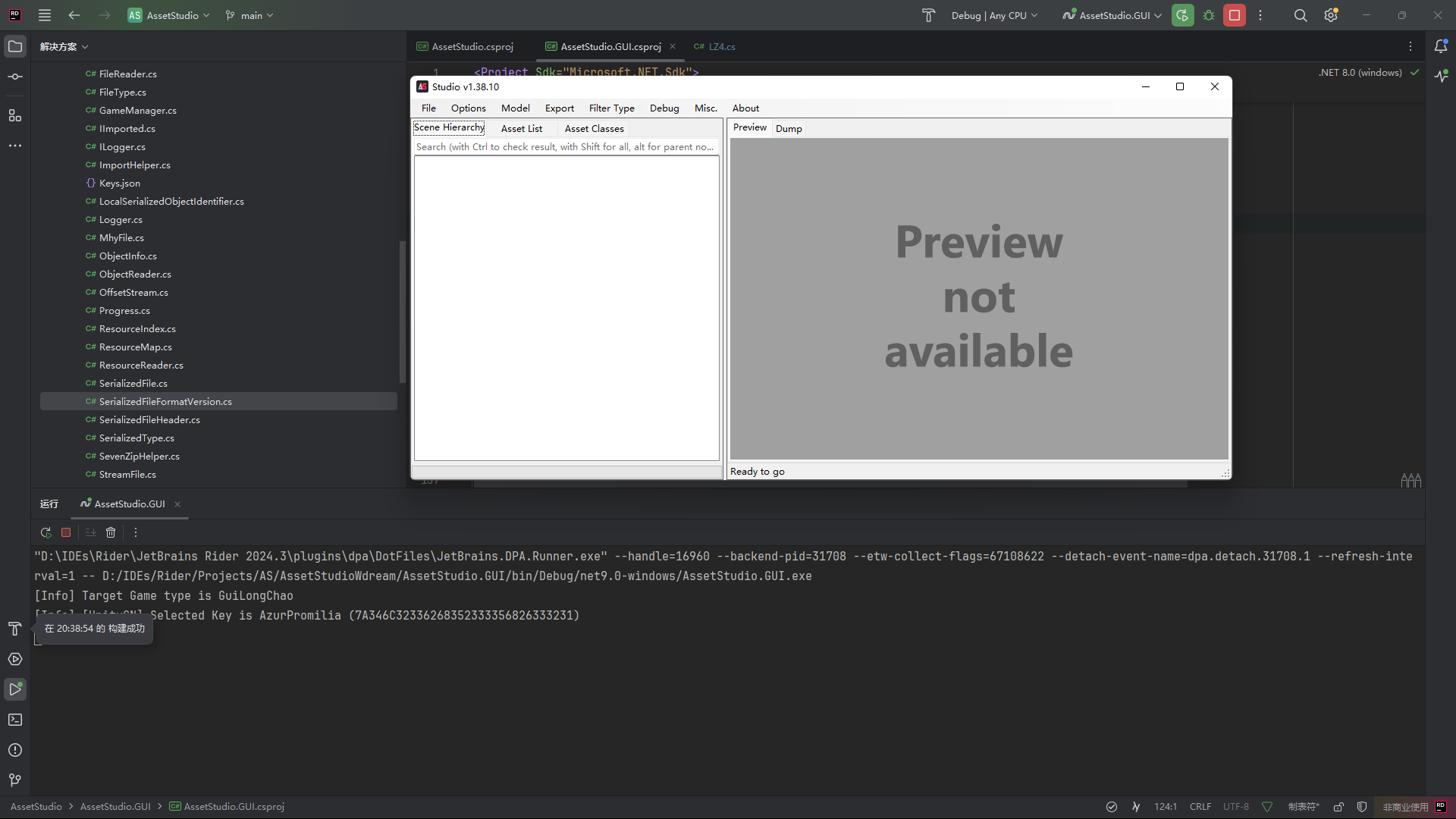Screen dimensions: 1456x819
Task: Rerun the app in Run panel
Action: tap(45, 532)
